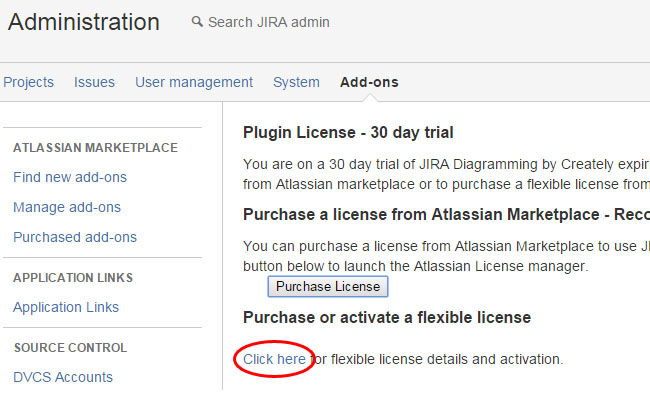Open the Projects tab
The height and width of the screenshot is (400, 650).
[x=28, y=82]
